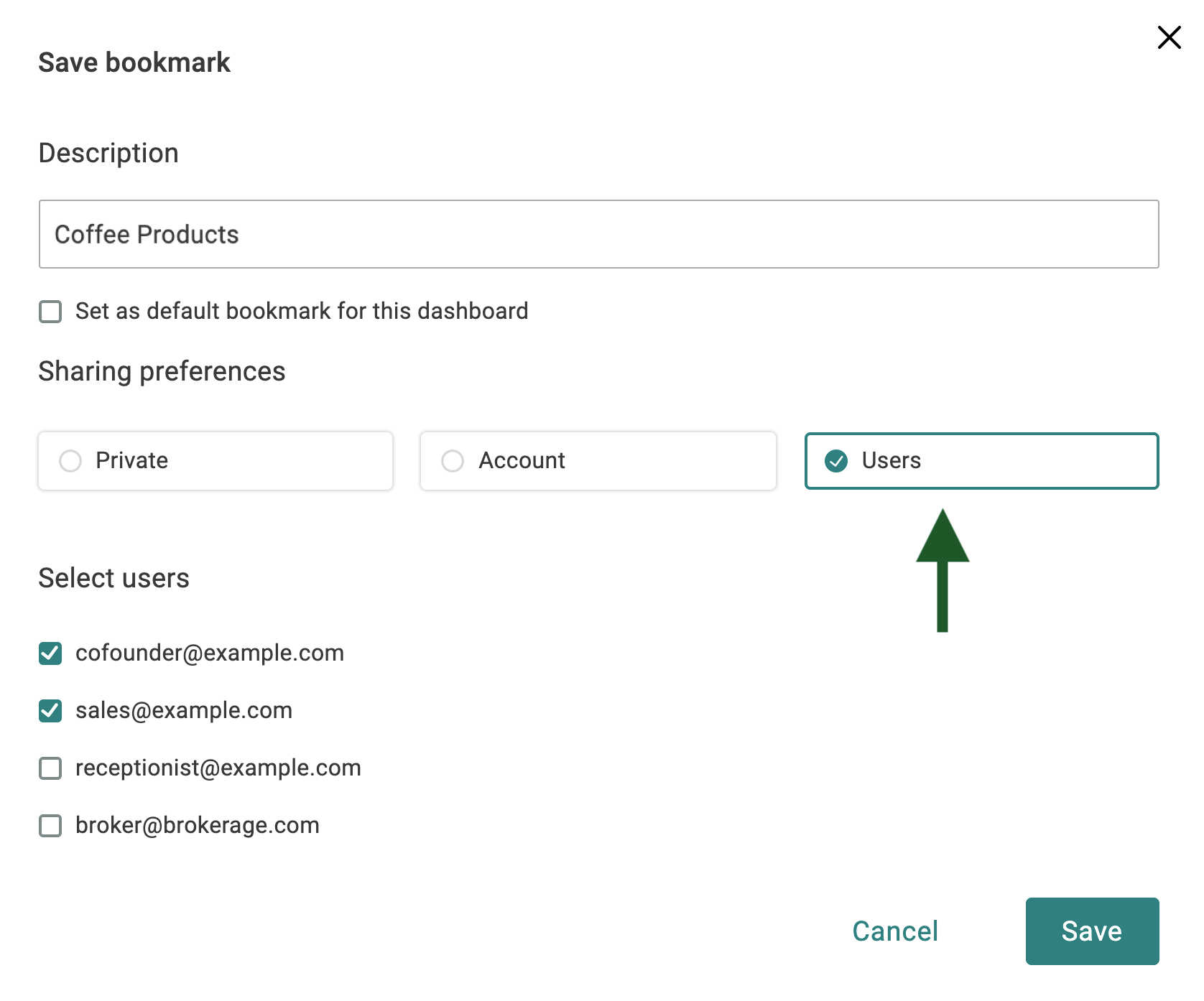Screen dimensions: 1204x1001
Task: Save the bookmark with Save button
Action: point(1092,931)
